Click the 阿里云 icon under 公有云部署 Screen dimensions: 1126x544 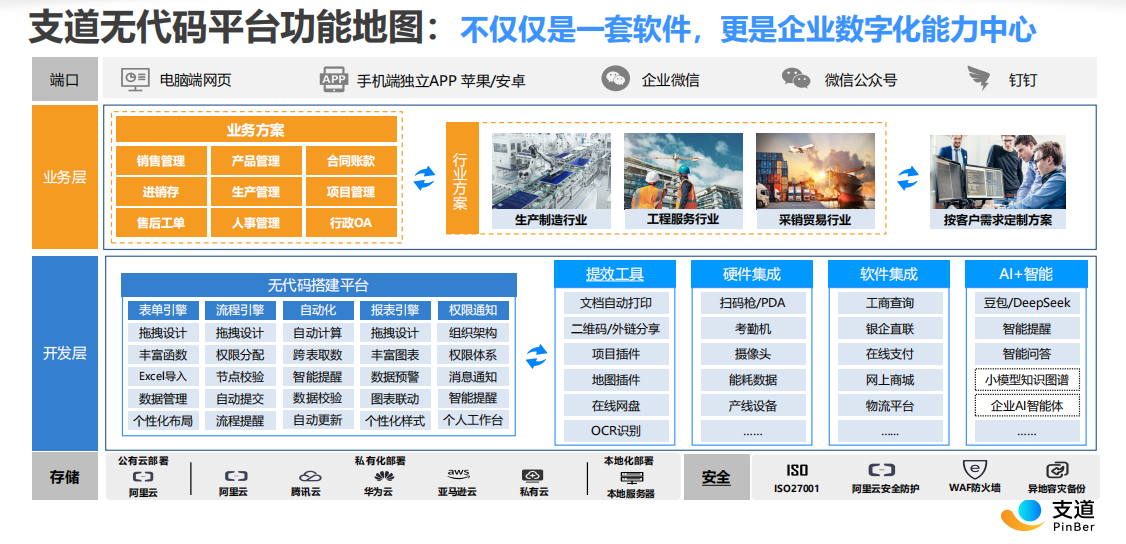[x=143, y=477]
